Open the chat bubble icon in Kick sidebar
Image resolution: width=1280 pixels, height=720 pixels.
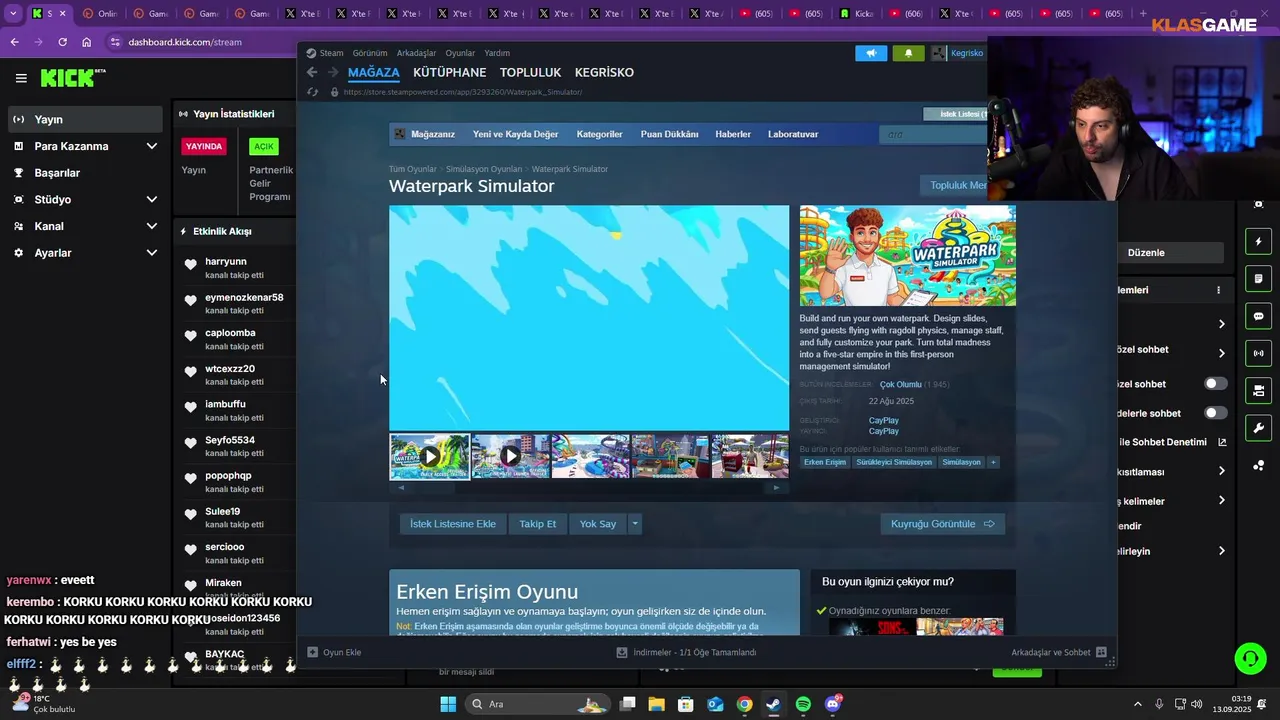(1259, 316)
